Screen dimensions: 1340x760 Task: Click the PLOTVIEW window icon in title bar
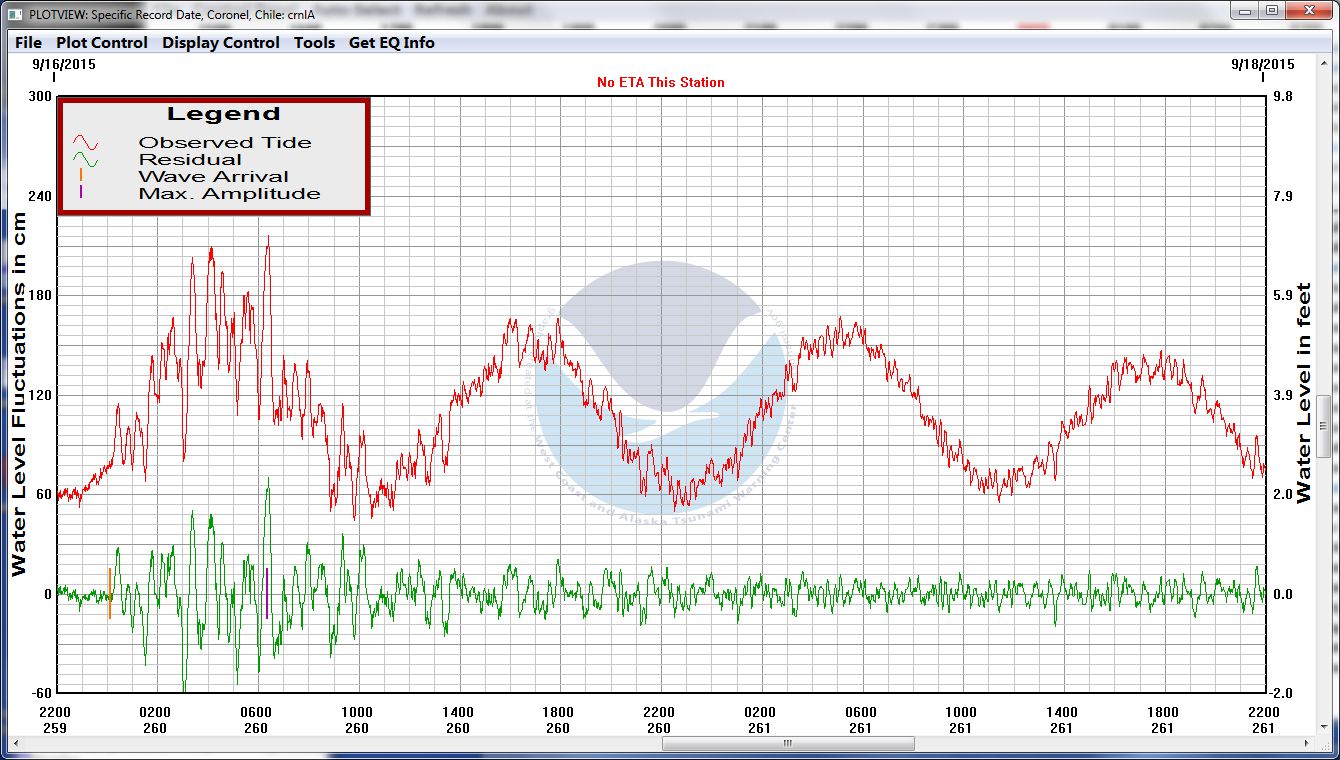[15, 14]
